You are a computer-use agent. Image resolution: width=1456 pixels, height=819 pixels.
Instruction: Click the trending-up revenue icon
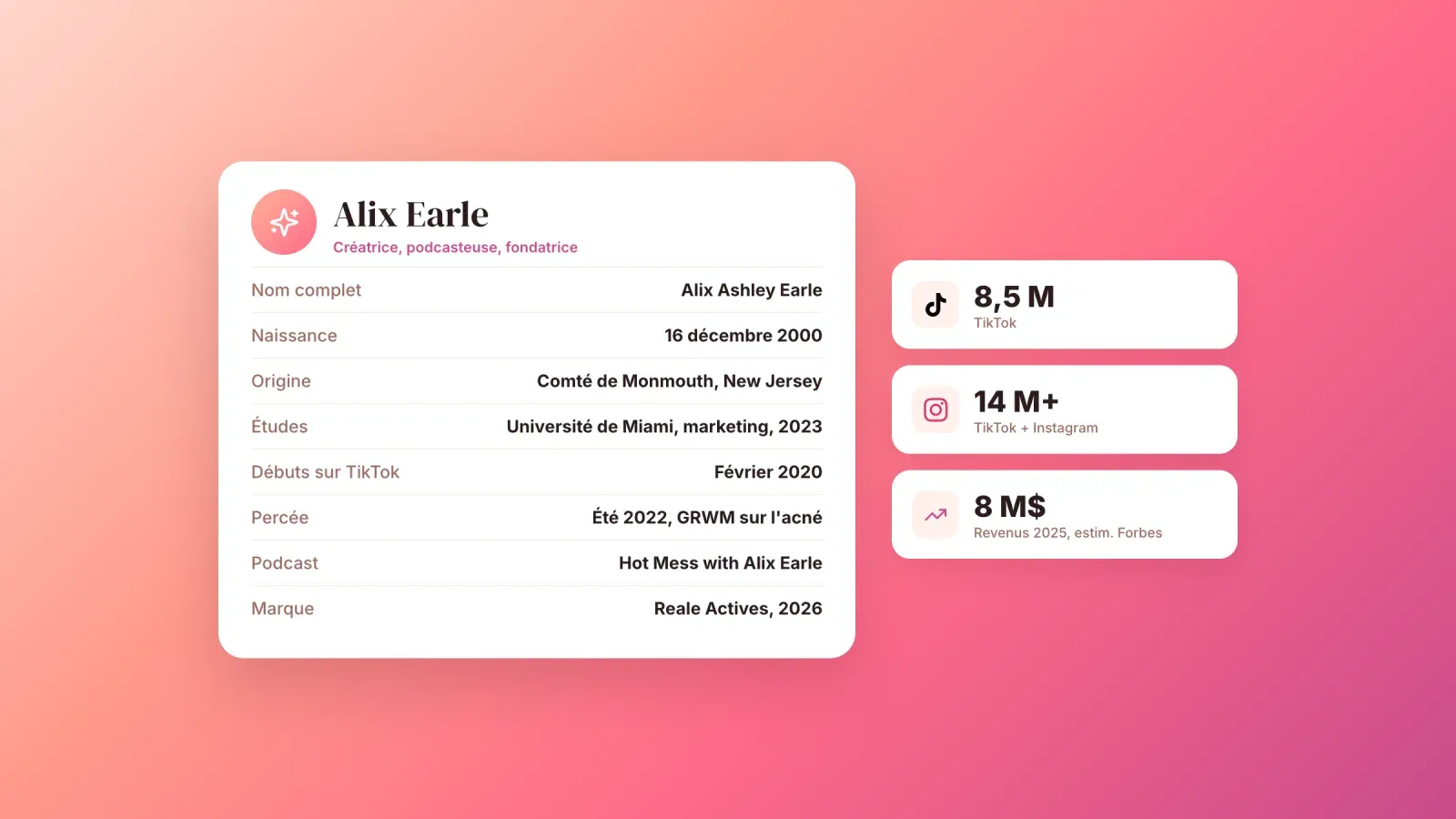[935, 514]
